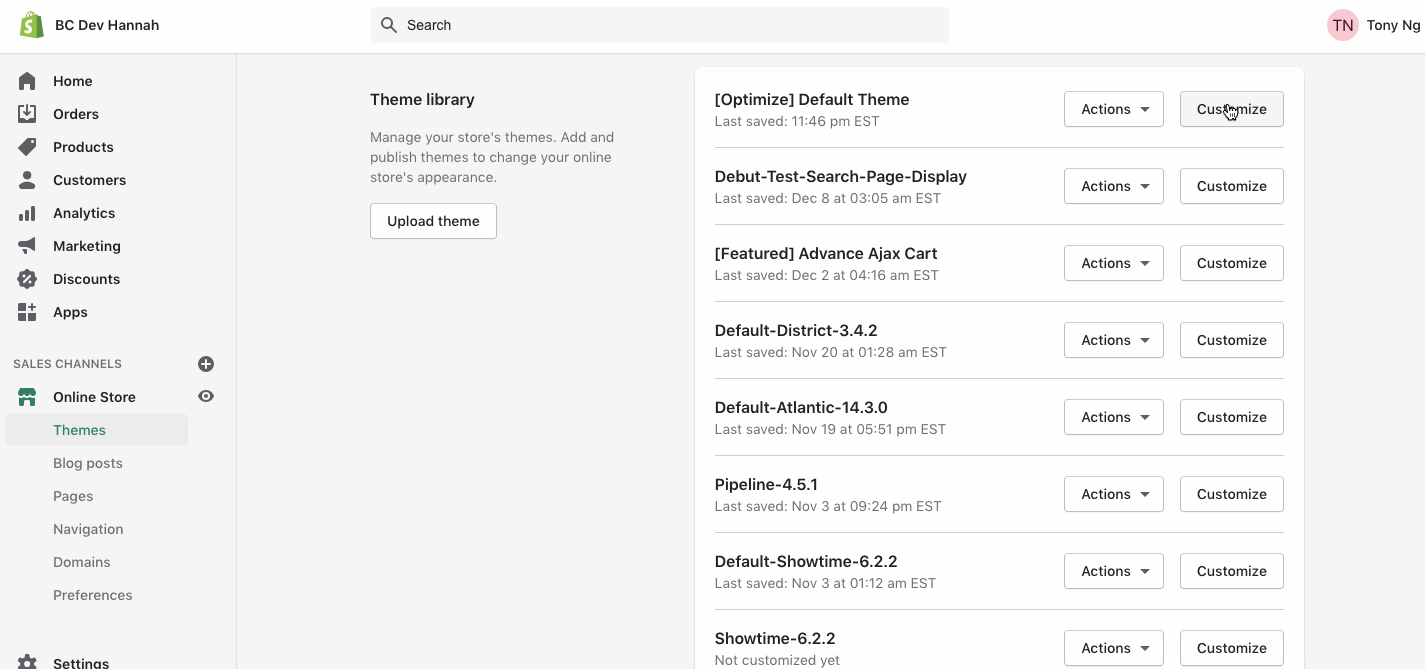The height and width of the screenshot is (669, 1425).
Task: Click the Marketing megaphone icon
Action: 27,246
